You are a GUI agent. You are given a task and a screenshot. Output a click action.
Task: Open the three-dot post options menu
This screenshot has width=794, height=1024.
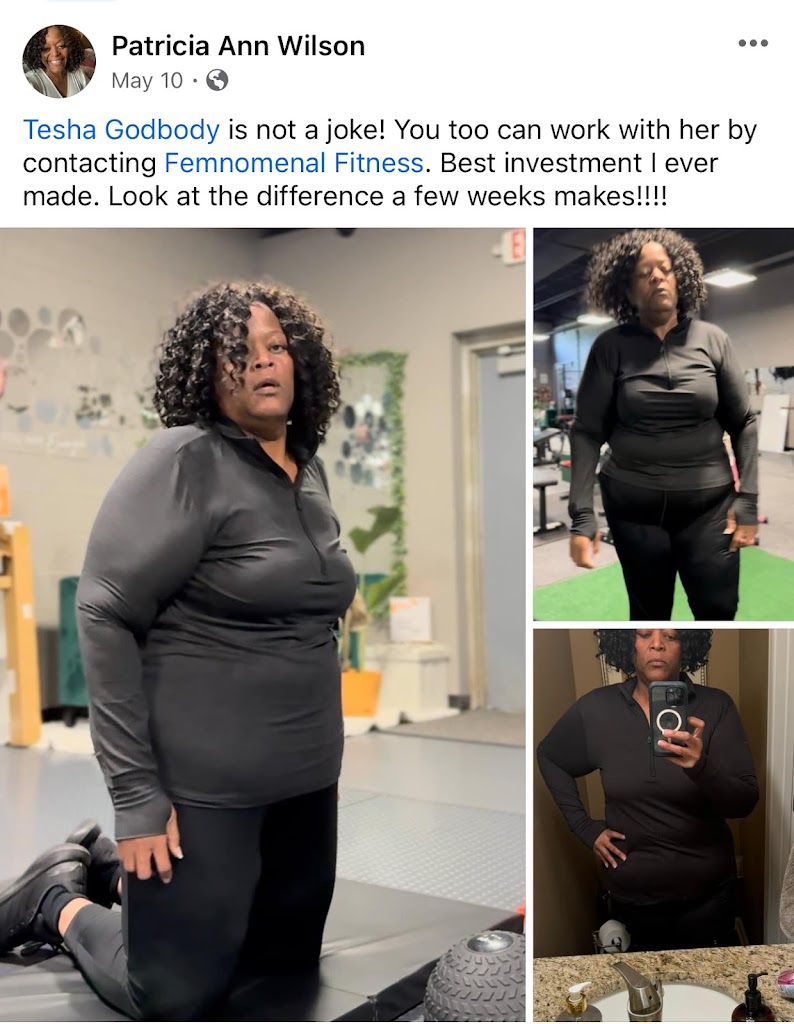(753, 44)
